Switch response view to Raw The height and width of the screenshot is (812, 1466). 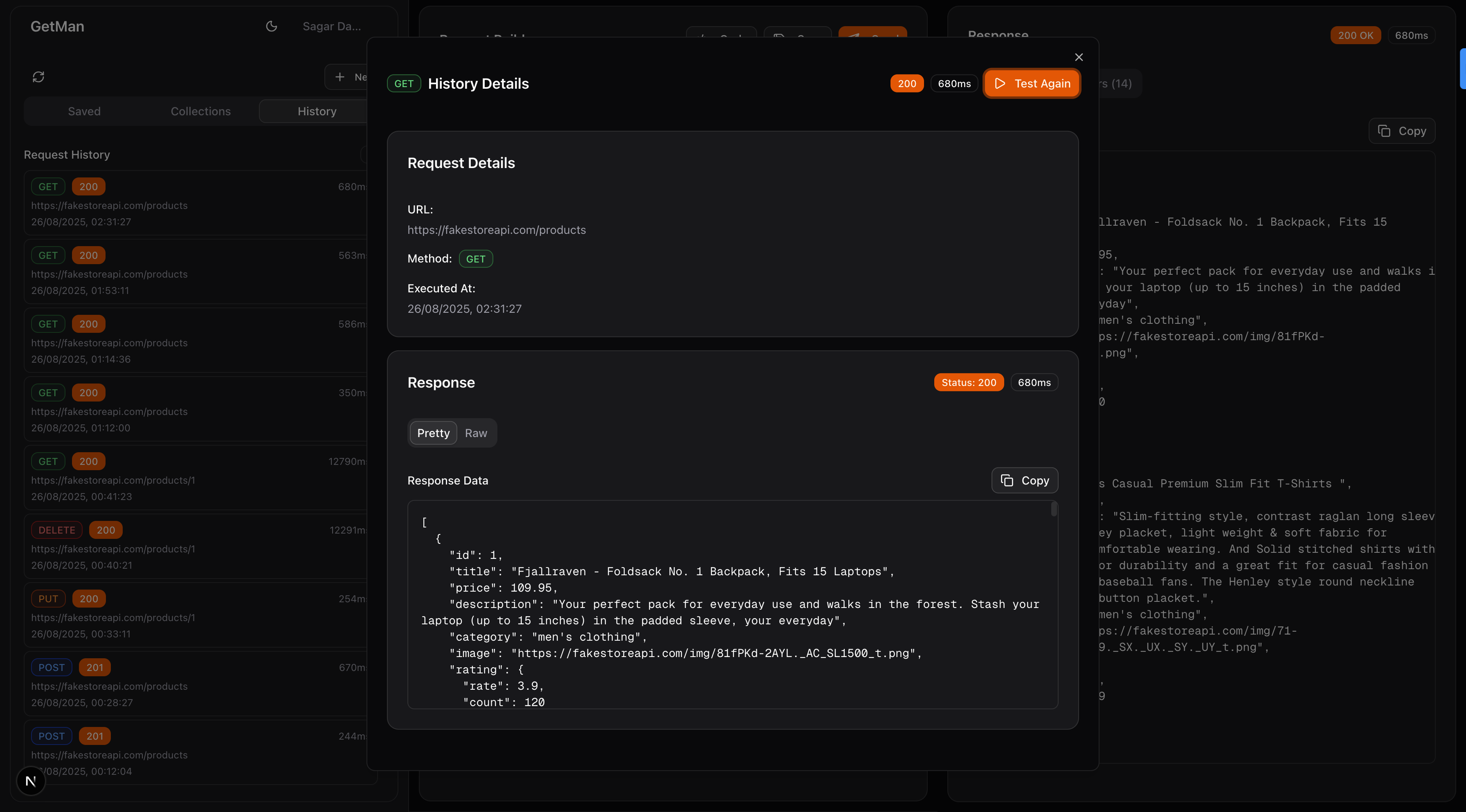(x=476, y=433)
